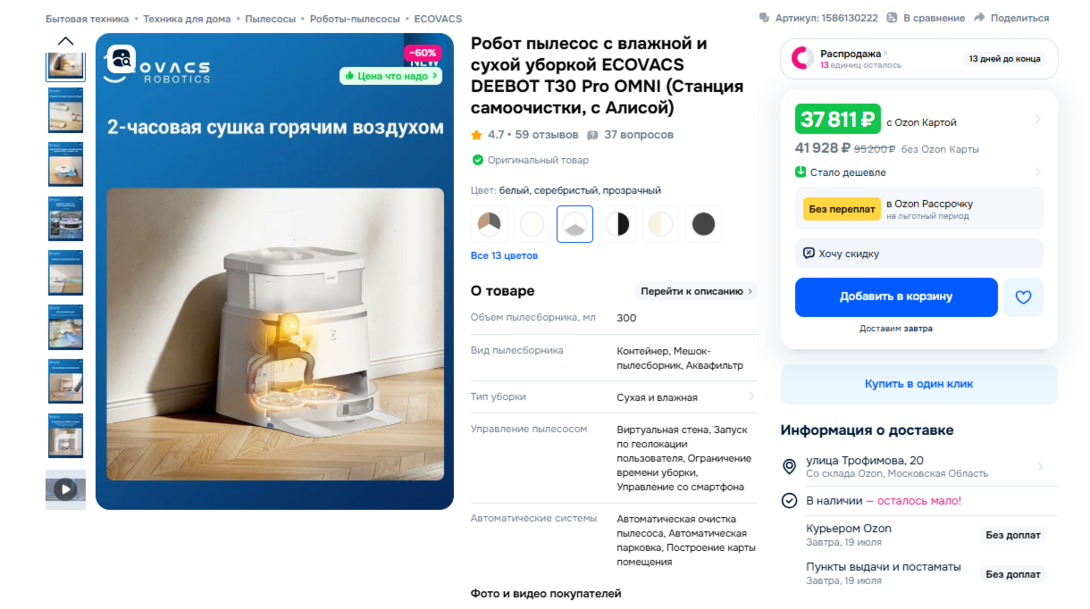1090x609 pixels.
Task: Click the location pin delivery icon
Action: click(x=789, y=466)
